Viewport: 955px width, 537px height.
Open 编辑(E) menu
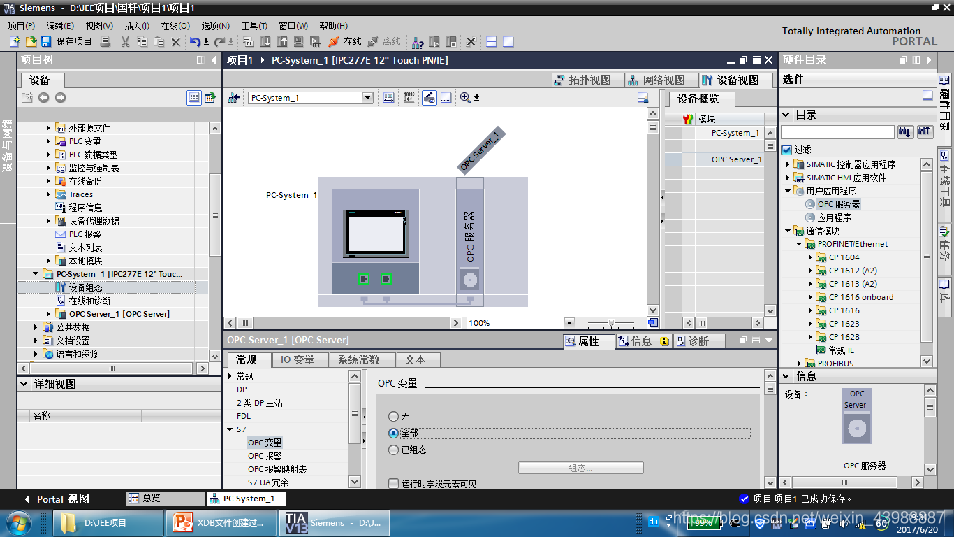coord(60,26)
